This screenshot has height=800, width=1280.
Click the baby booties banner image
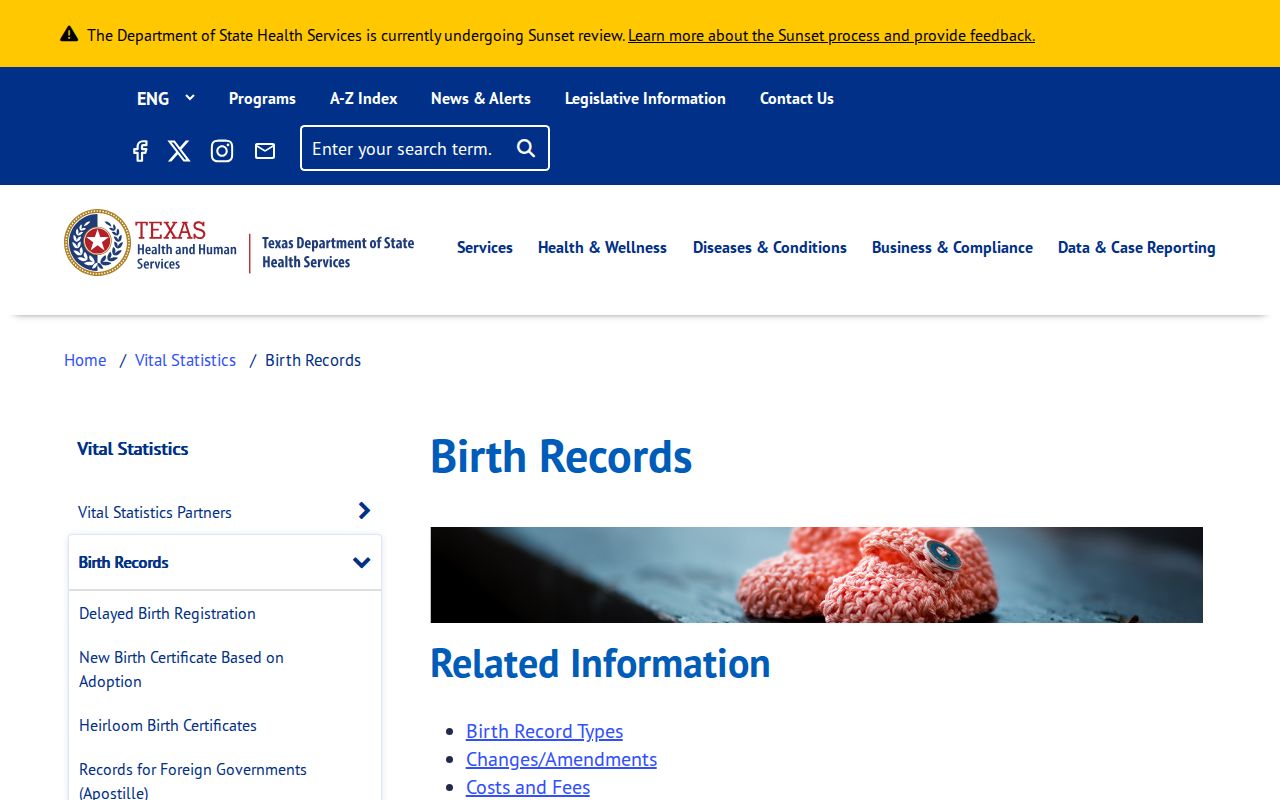pos(817,575)
